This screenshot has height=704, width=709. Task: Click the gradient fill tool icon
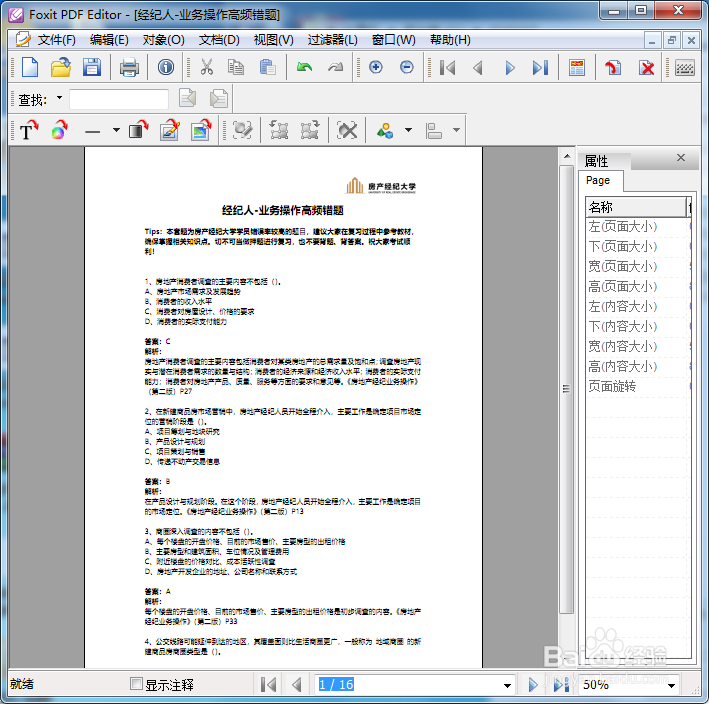click(138, 130)
